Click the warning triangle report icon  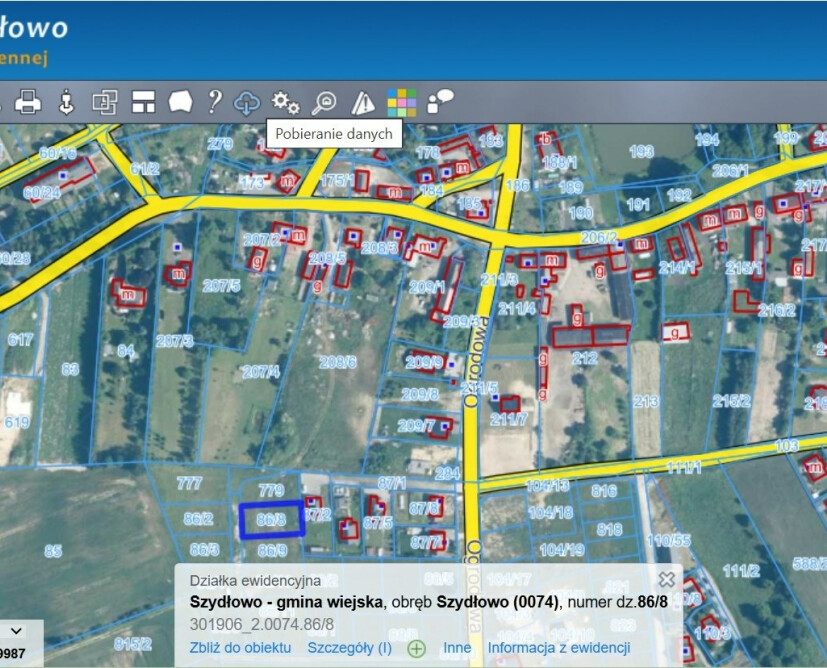(363, 103)
